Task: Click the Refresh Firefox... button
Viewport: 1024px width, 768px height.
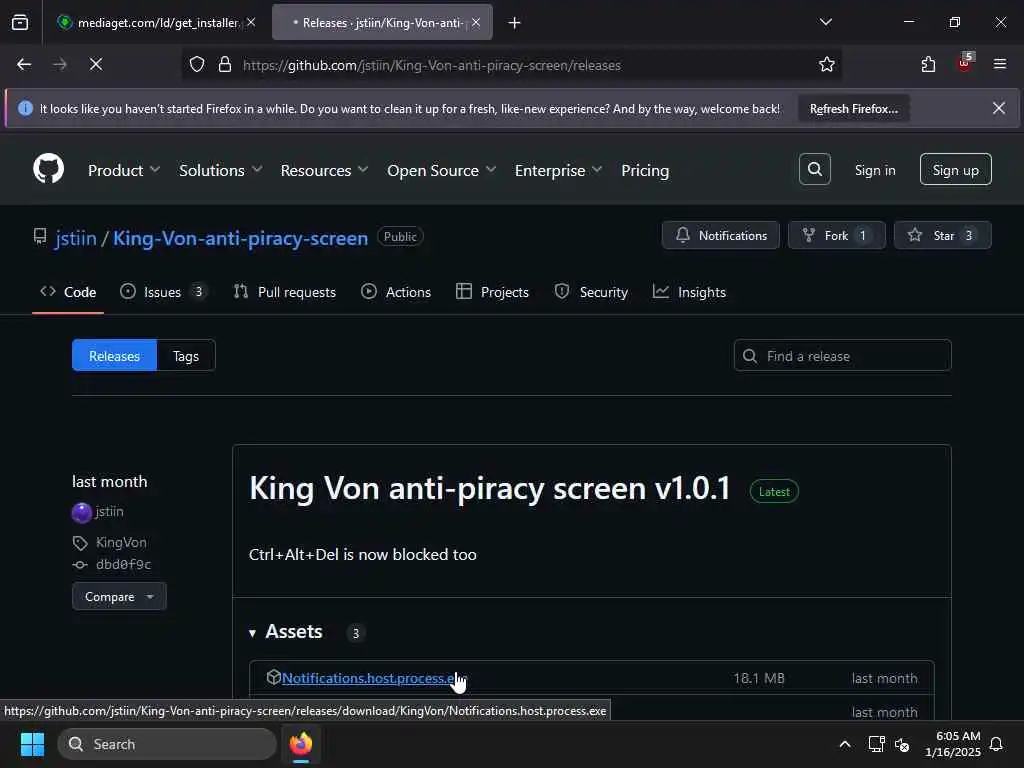Action: (854, 109)
